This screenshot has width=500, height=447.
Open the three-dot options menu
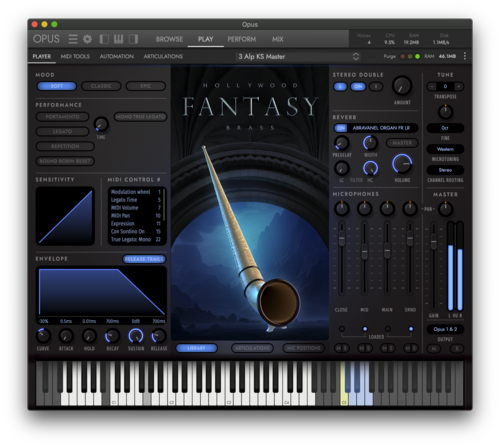pyautogui.click(x=465, y=56)
